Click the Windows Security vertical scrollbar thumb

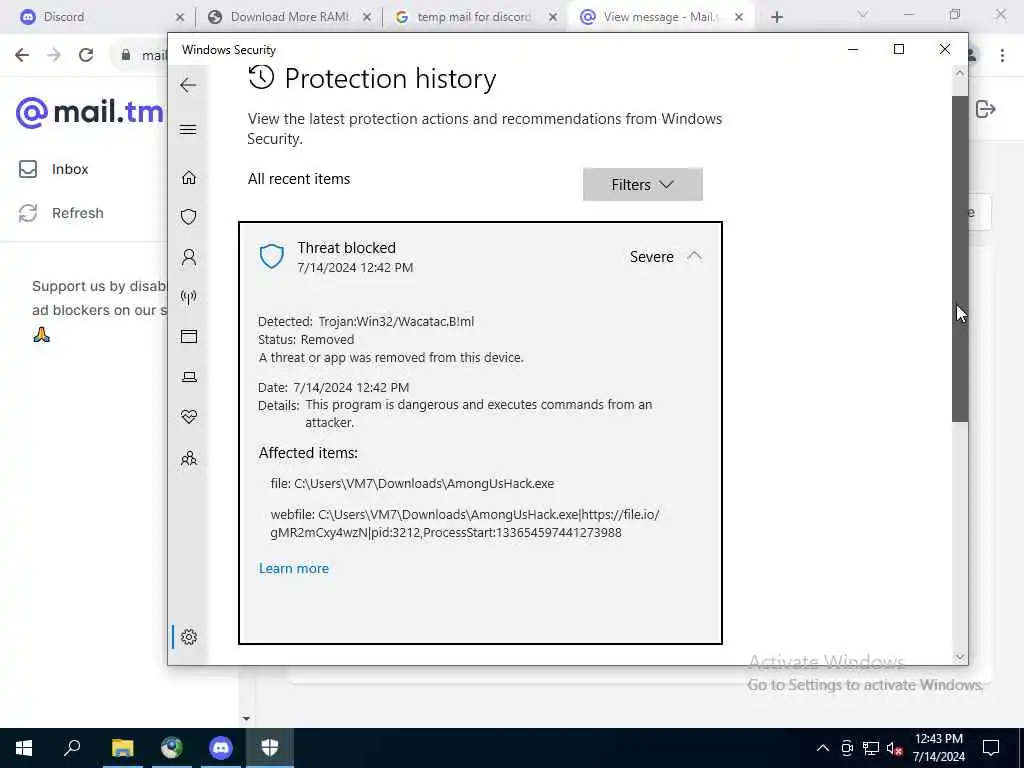pos(959,259)
